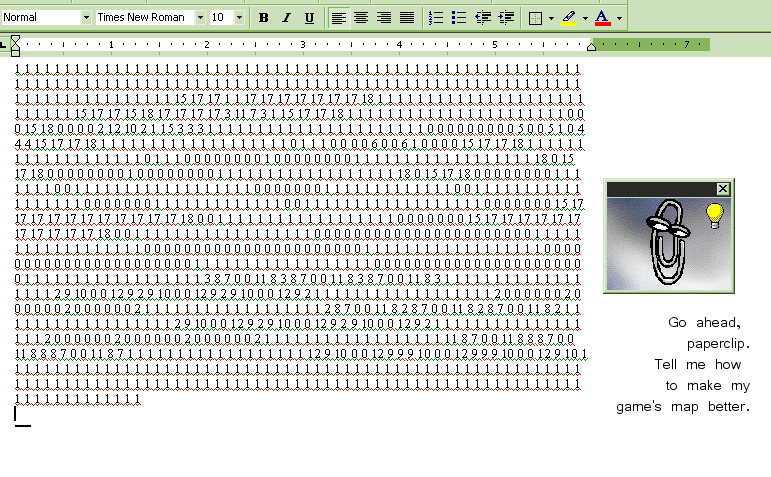Apply yellow highlight color
Viewport: 771px width, 477px height.
coord(569,18)
